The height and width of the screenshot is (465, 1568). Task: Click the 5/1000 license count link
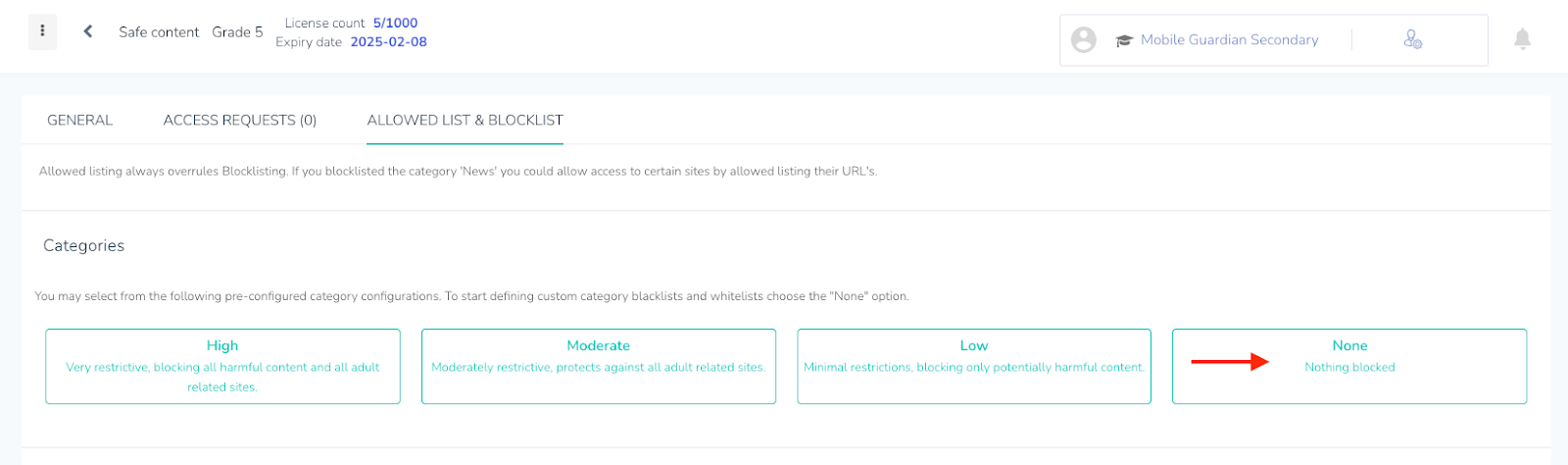(x=395, y=23)
